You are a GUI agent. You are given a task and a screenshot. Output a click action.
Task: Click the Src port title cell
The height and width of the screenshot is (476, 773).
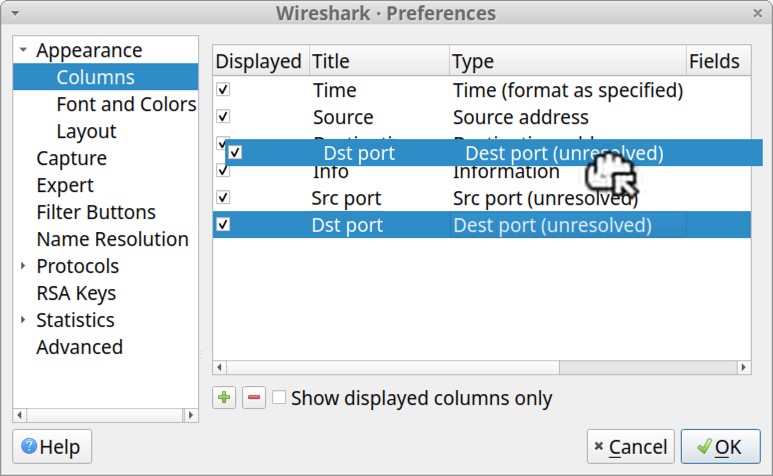(x=347, y=198)
